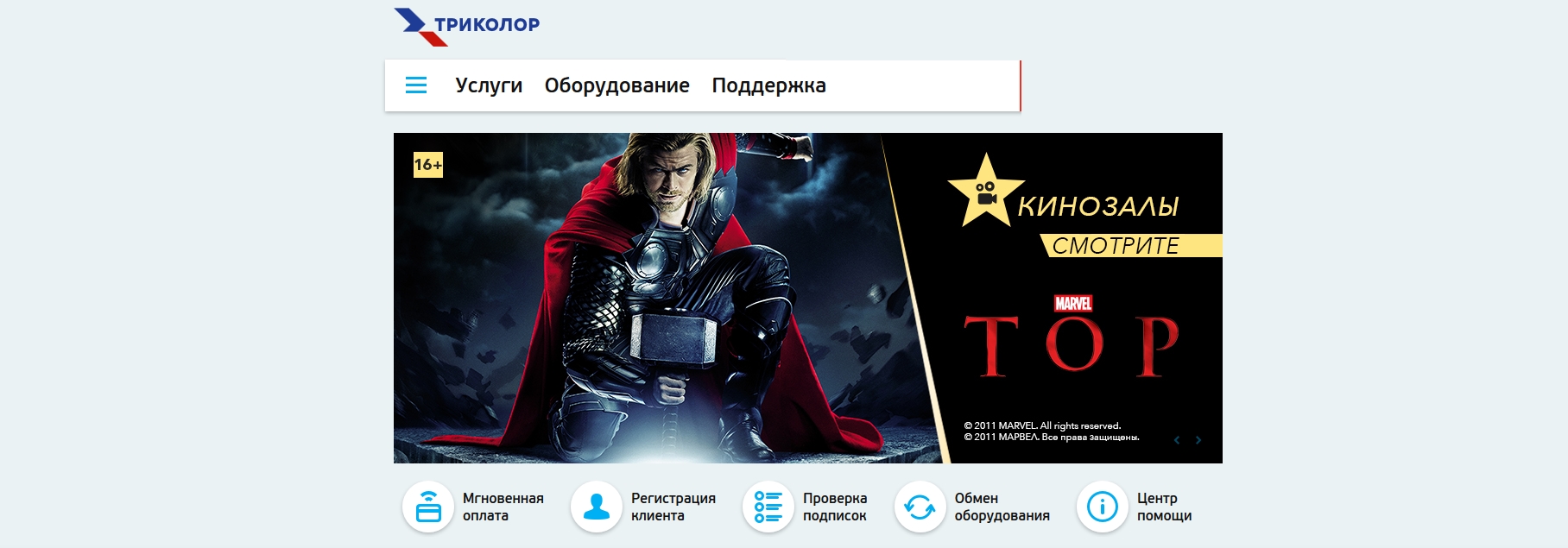The width and height of the screenshot is (1568, 548).
Task: Click the Thor movie banner image
Action: click(808, 298)
